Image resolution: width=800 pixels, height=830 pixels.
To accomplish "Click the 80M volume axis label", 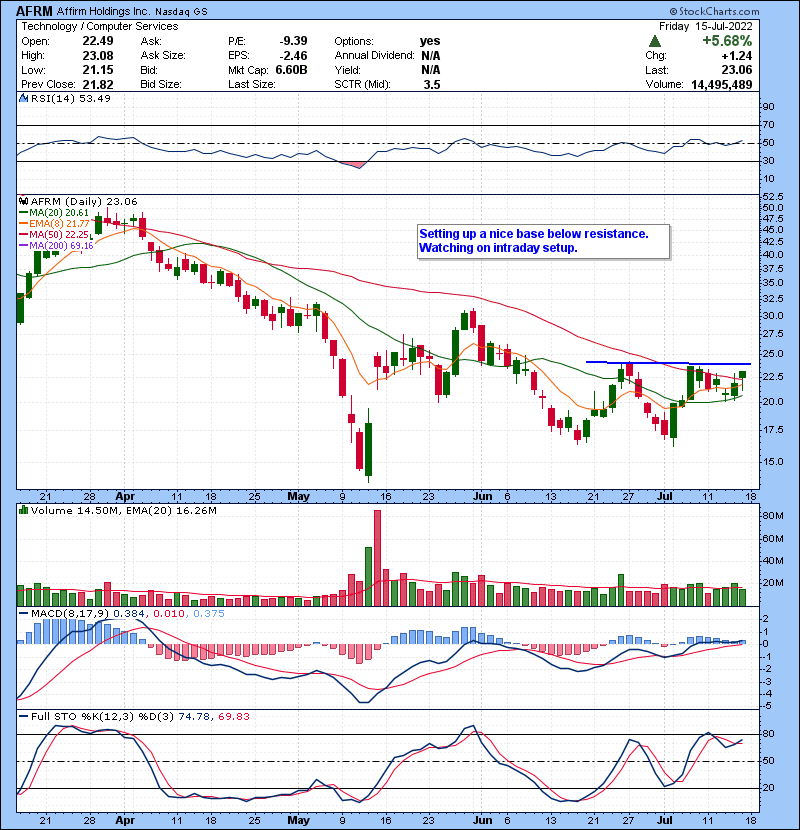I will [773, 516].
